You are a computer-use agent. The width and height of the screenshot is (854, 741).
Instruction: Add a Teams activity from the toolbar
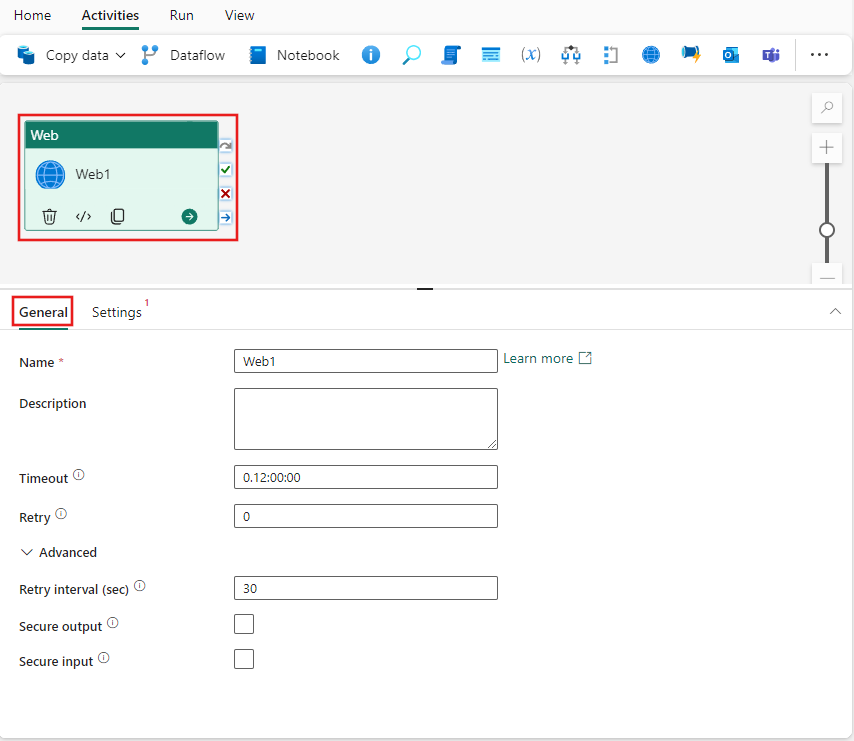click(x=771, y=55)
